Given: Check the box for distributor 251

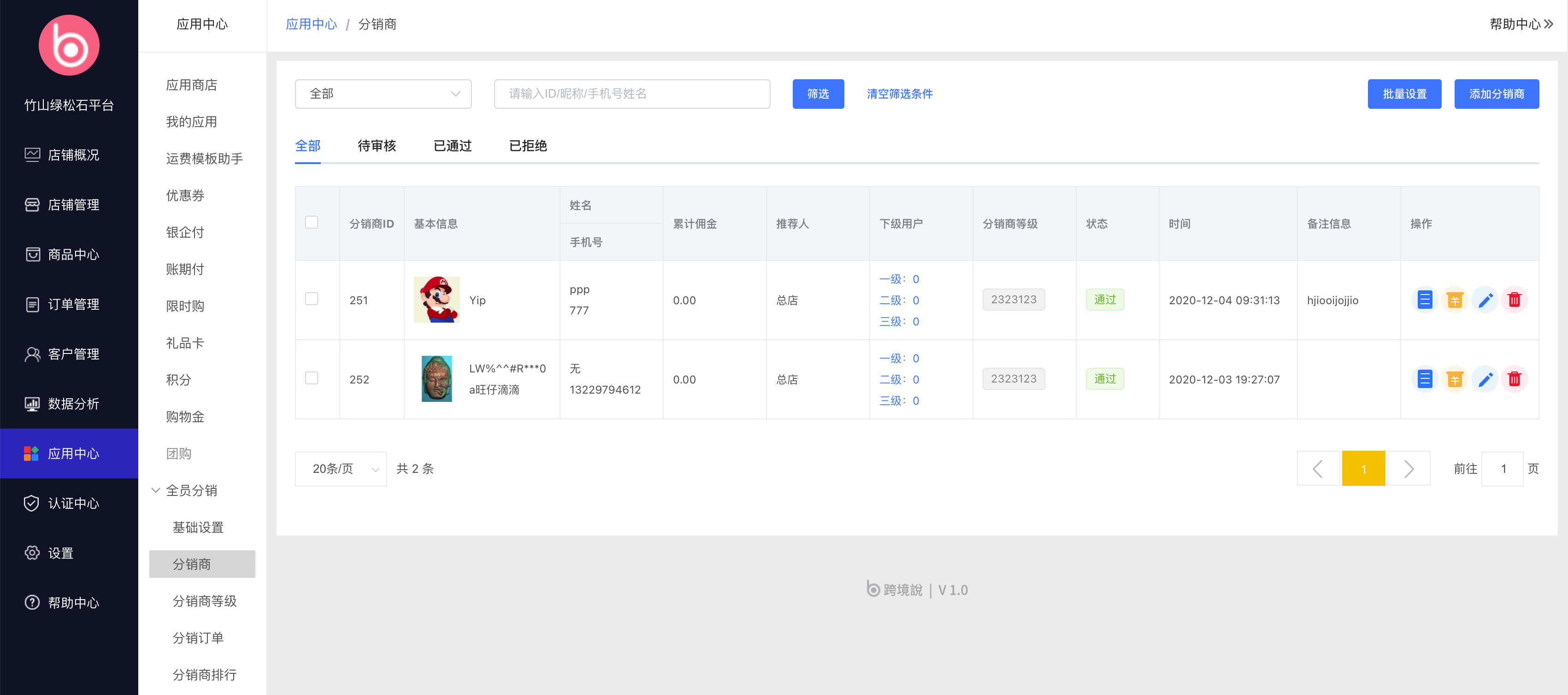Looking at the screenshot, I should click(x=312, y=299).
